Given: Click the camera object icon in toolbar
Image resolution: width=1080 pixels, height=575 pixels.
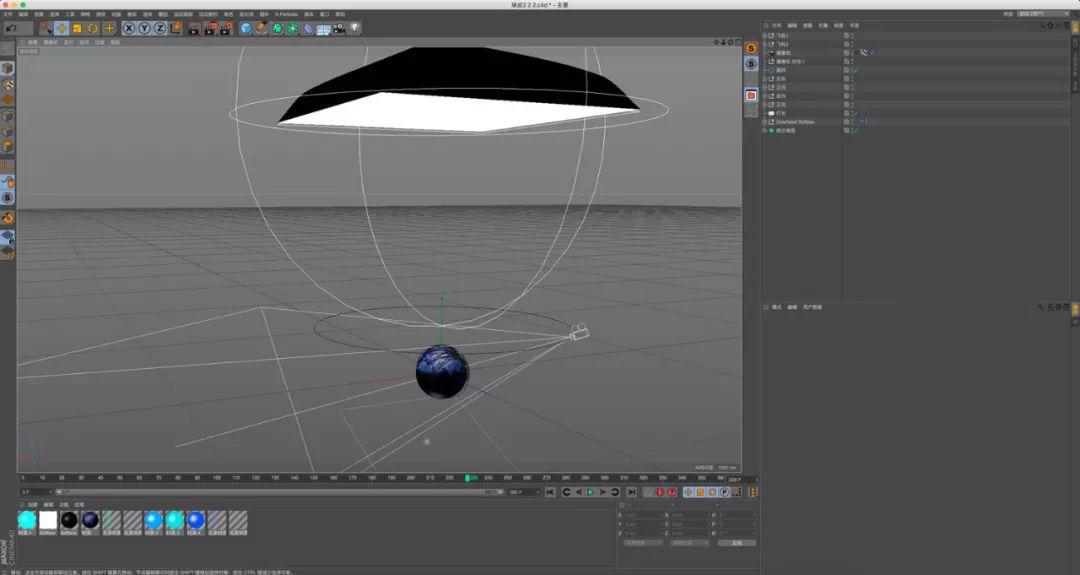Looking at the screenshot, I should pos(339,28).
